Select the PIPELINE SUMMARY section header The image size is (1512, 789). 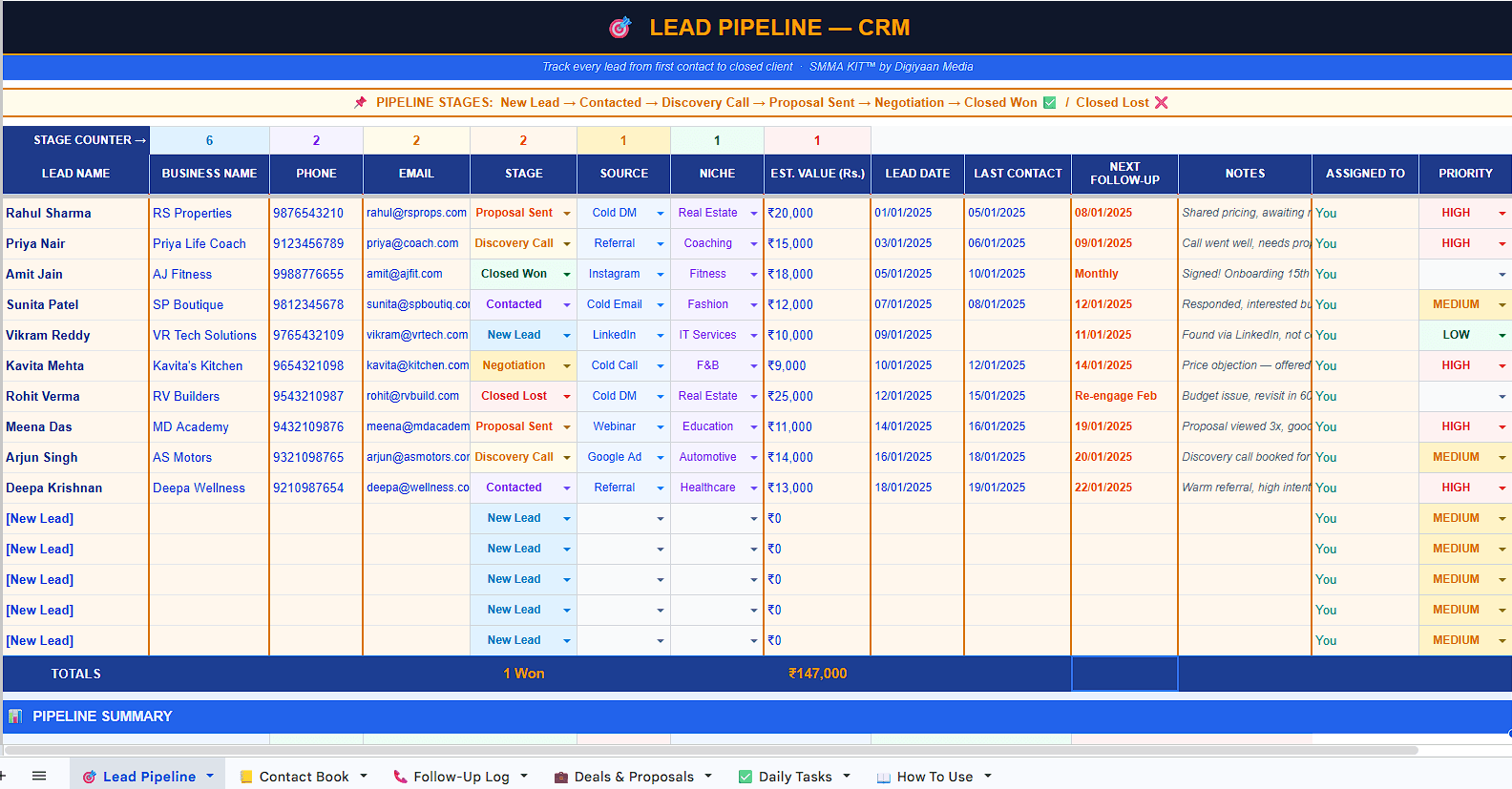[x=757, y=716]
